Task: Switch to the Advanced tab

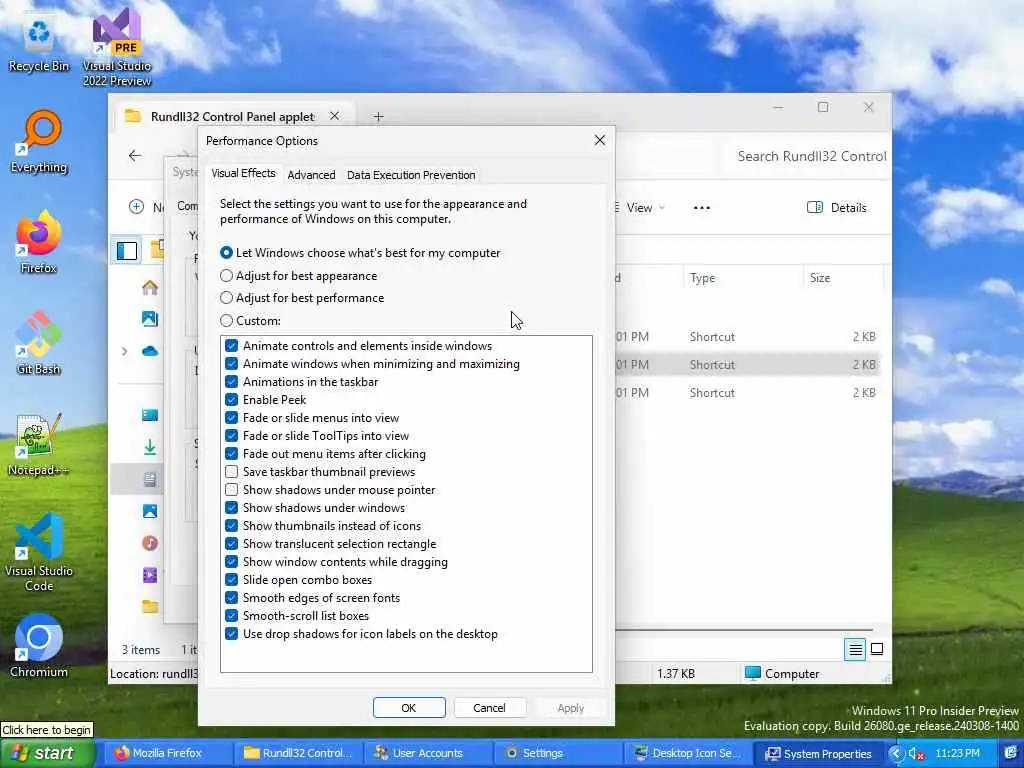Action: pyautogui.click(x=311, y=175)
